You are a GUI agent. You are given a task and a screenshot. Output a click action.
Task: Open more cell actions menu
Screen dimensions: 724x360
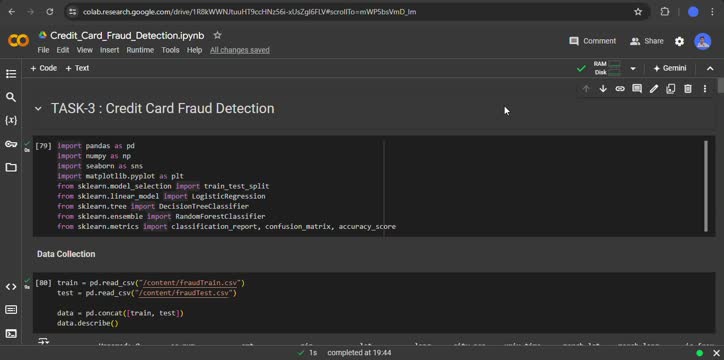click(705, 89)
